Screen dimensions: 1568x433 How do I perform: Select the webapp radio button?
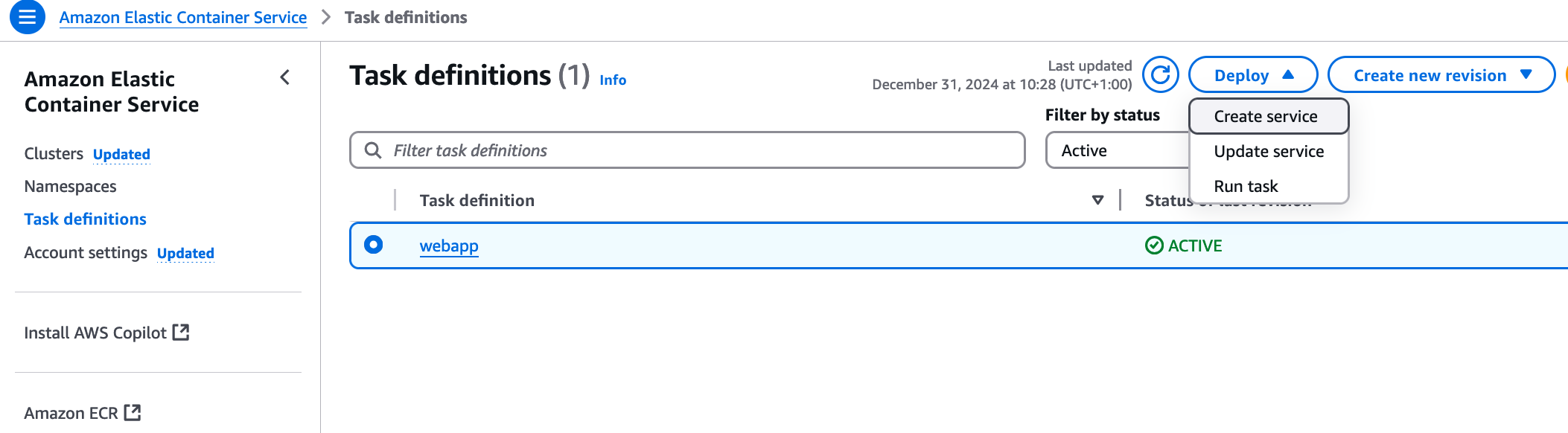coord(374,245)
